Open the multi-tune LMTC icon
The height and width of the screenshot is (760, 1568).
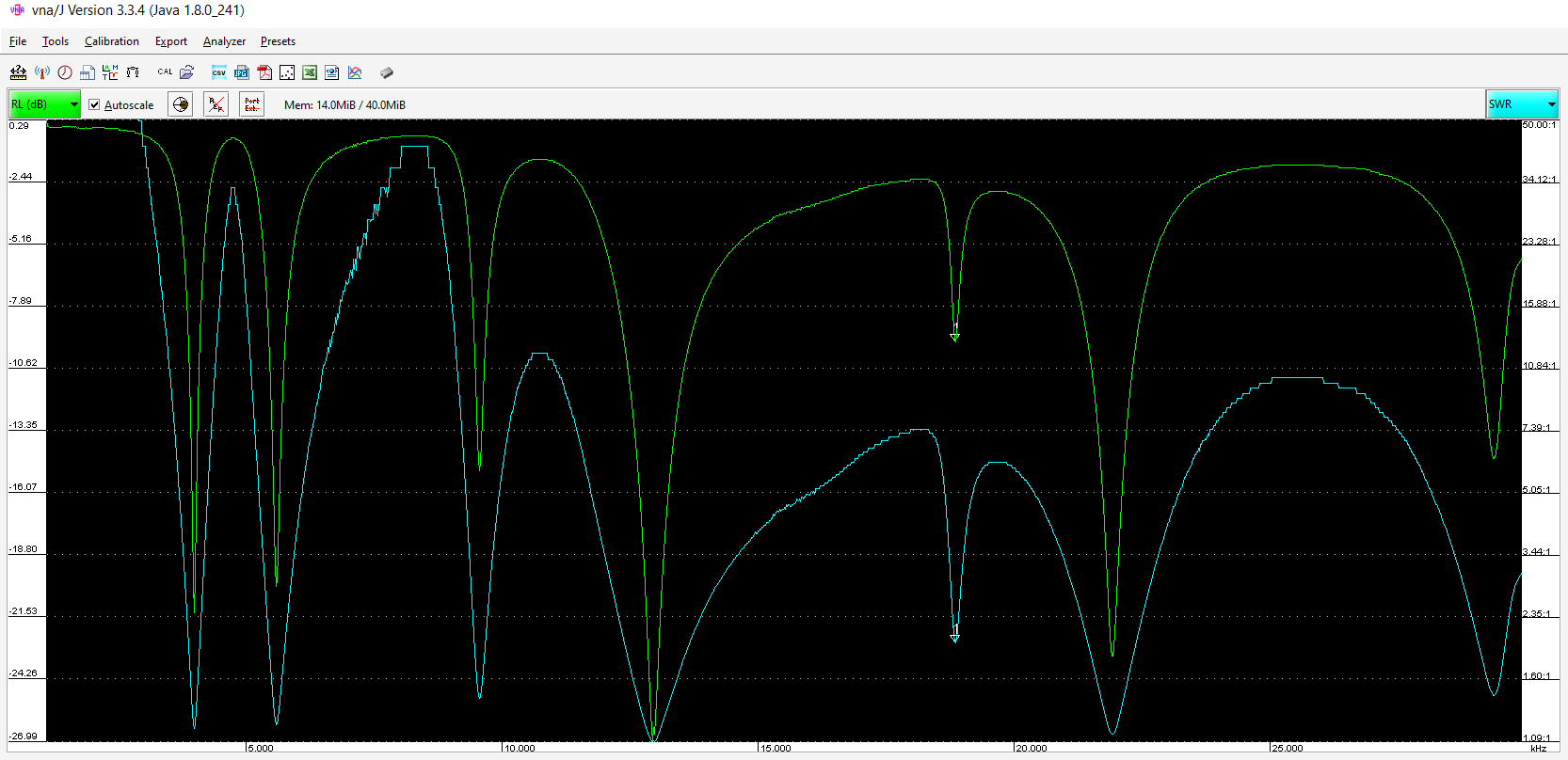110,72
